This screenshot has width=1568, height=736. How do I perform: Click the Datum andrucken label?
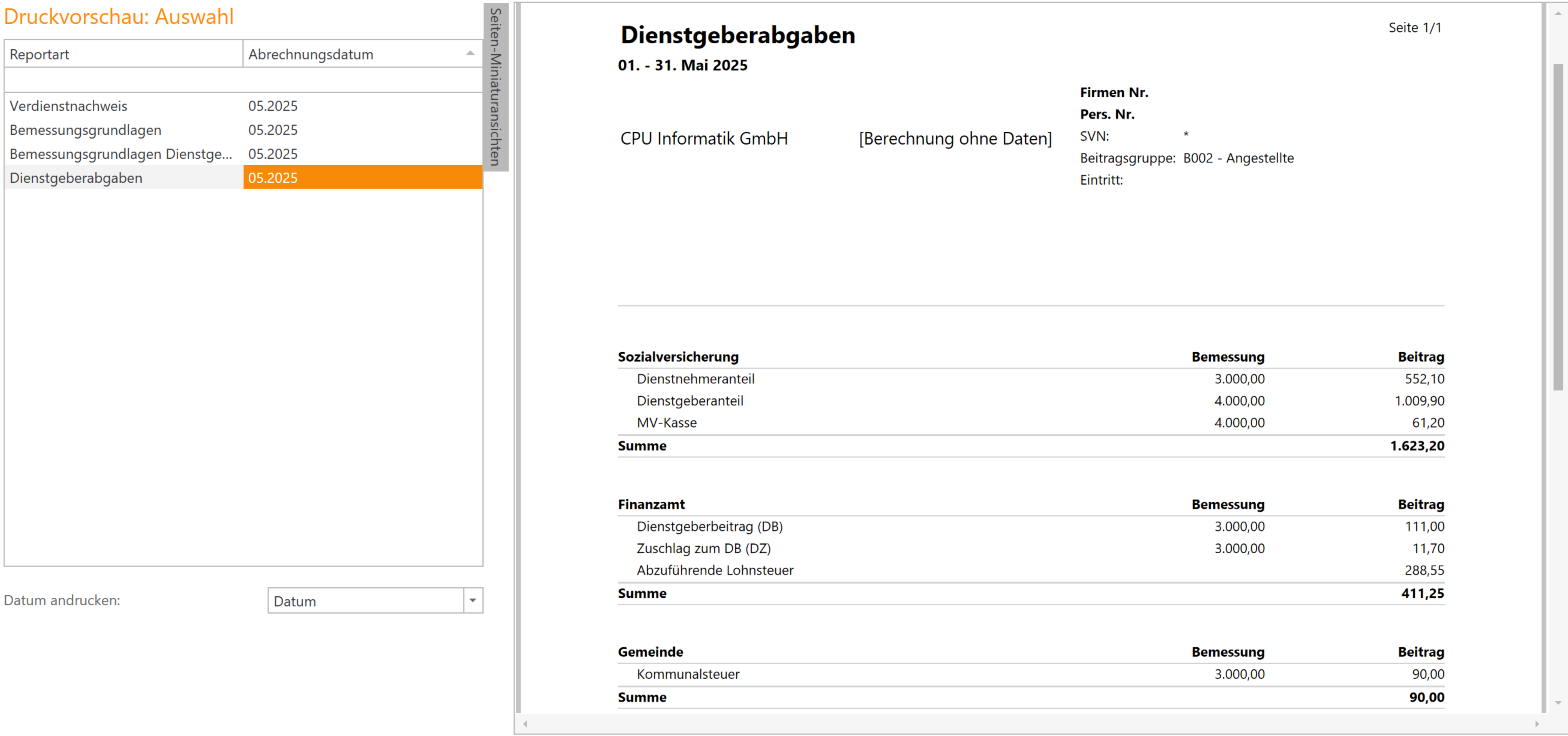click(63, 601)
